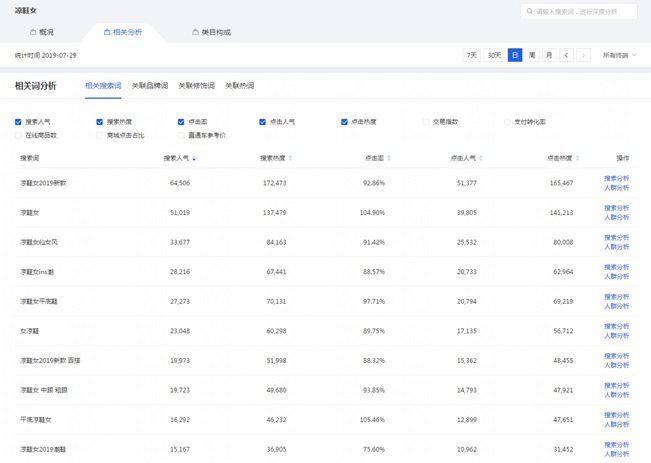Click the sort icon beside 点击人气 header
This screenshot has width=651, height=463.
point(481,158)
